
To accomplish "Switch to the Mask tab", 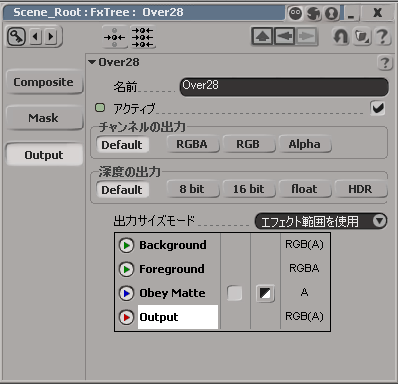I will 44,118.
